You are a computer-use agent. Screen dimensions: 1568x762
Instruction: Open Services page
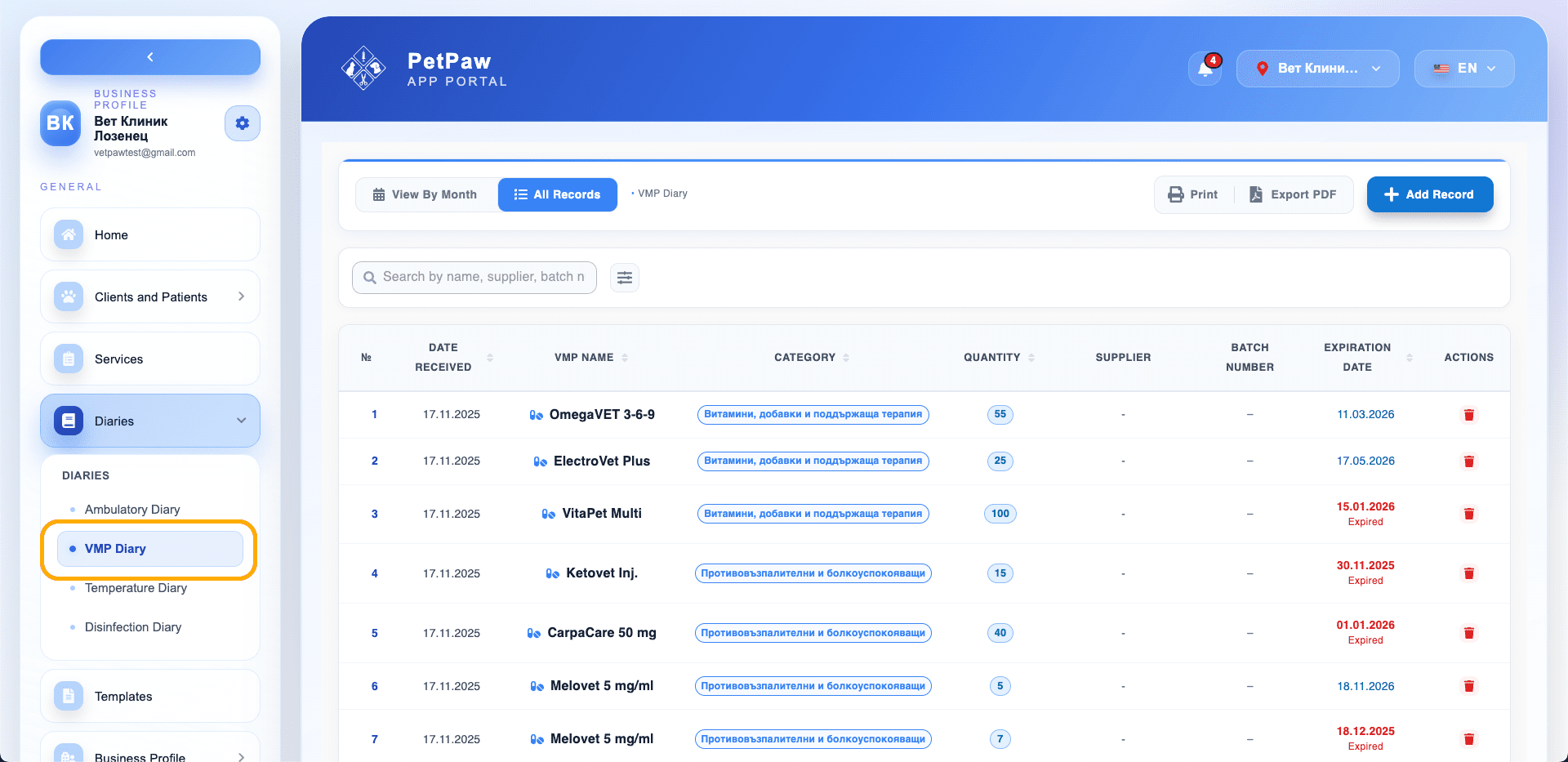pyautogui.click(x=150, y=359)
